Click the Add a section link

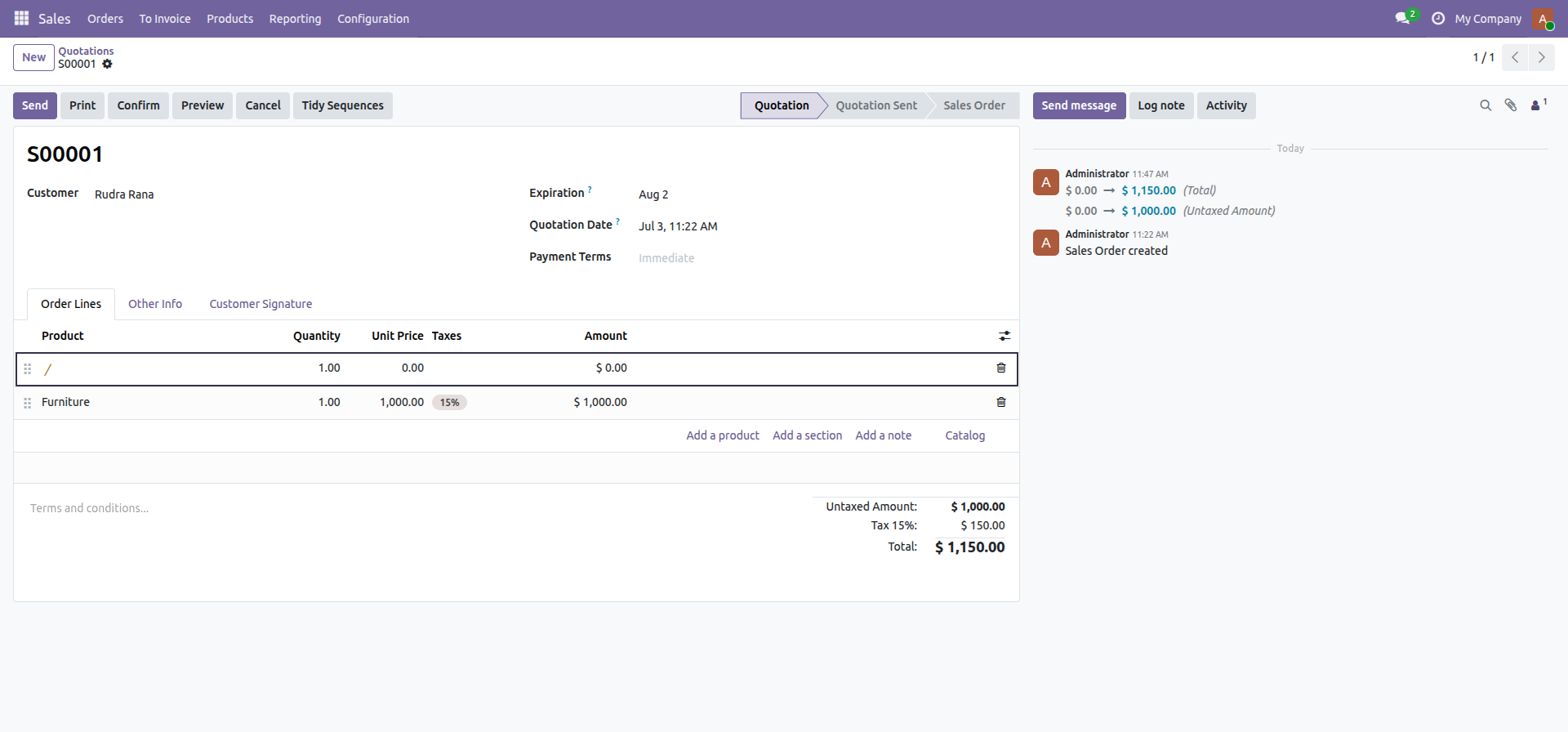(807, 435)
